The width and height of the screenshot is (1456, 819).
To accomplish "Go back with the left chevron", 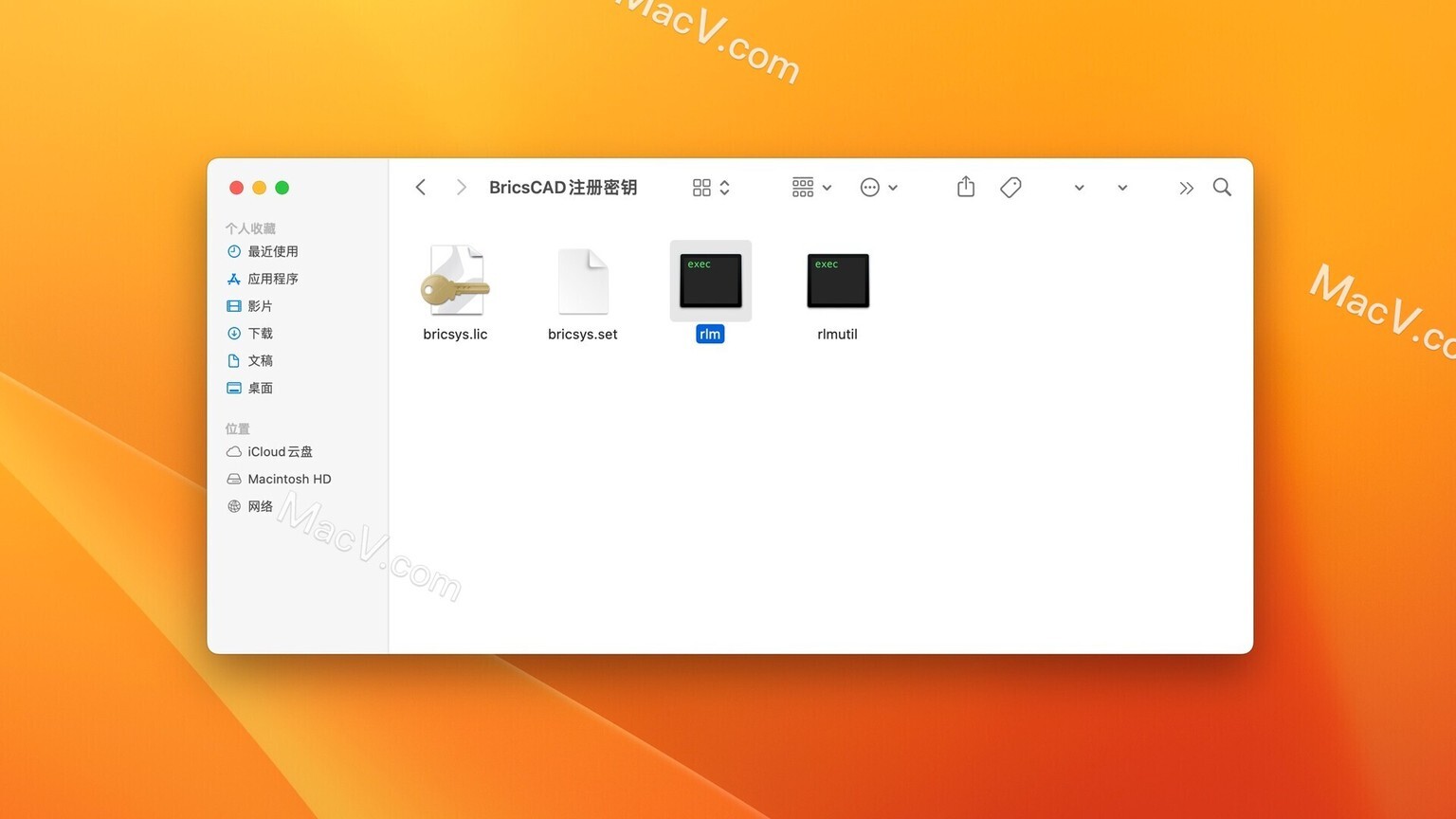I will pos(421,188).
